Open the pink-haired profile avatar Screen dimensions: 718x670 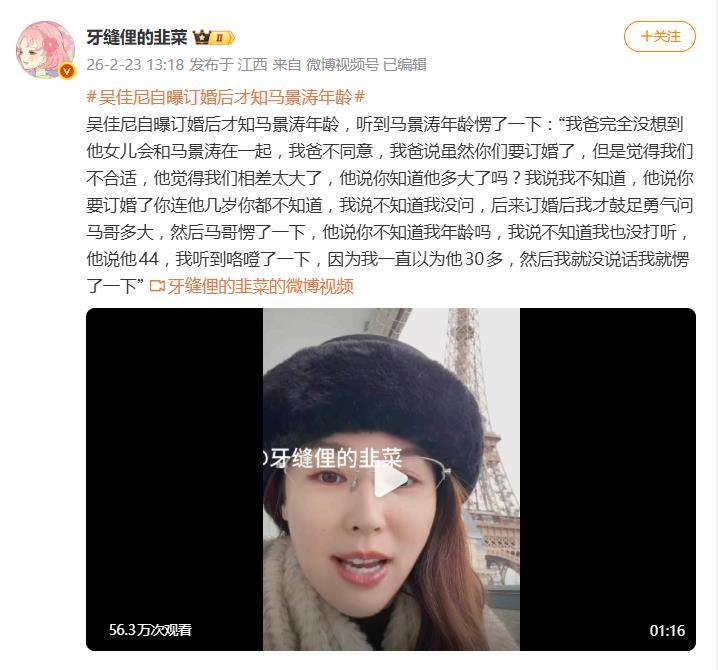click(45, 49)
